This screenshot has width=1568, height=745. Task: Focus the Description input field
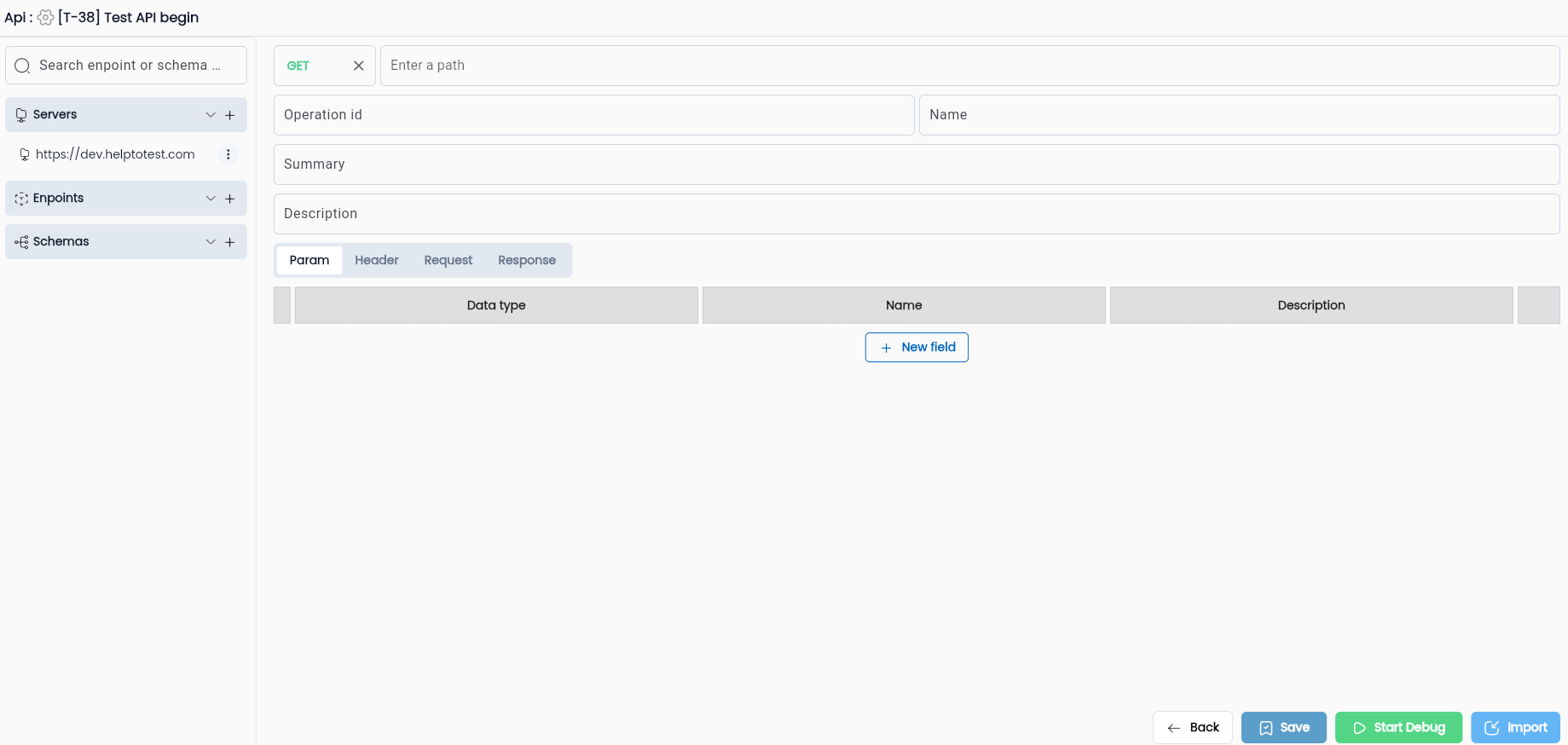pos(917,214)
